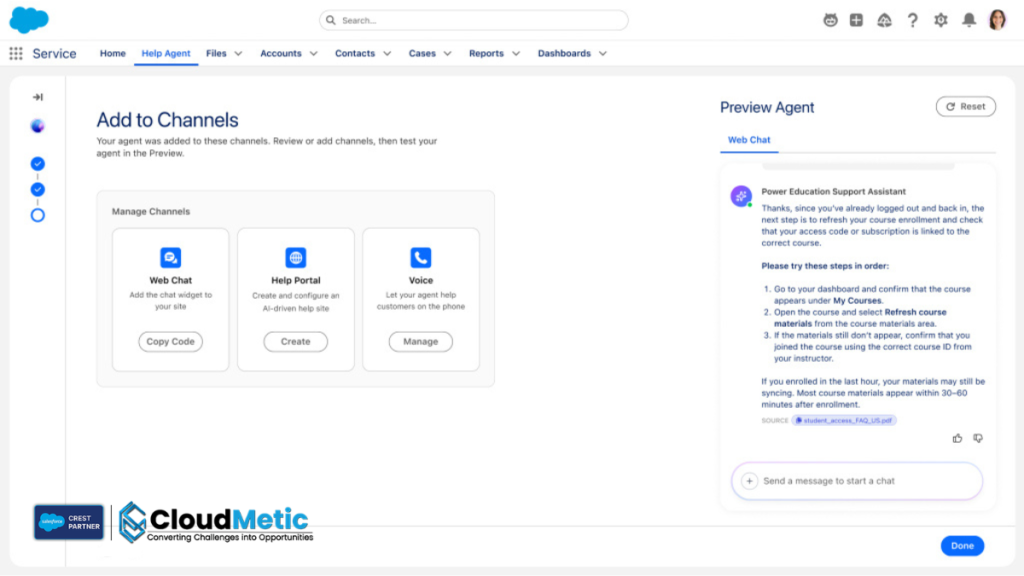Give the agent response a thumbs down
Screen dimensions: 1024x576
978,438
